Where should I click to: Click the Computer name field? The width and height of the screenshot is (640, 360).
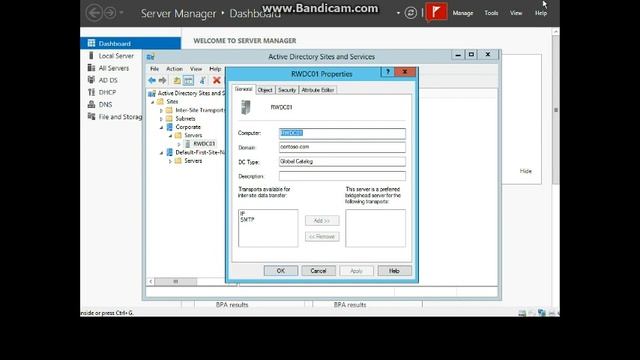pyautogui.click(x=342, y=133)
